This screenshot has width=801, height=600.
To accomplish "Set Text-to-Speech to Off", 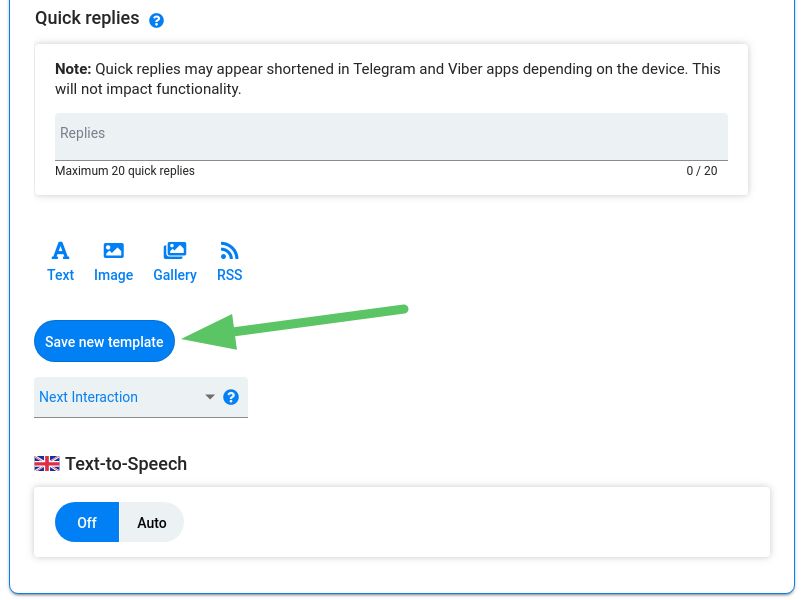I will (x=87, y=522).
